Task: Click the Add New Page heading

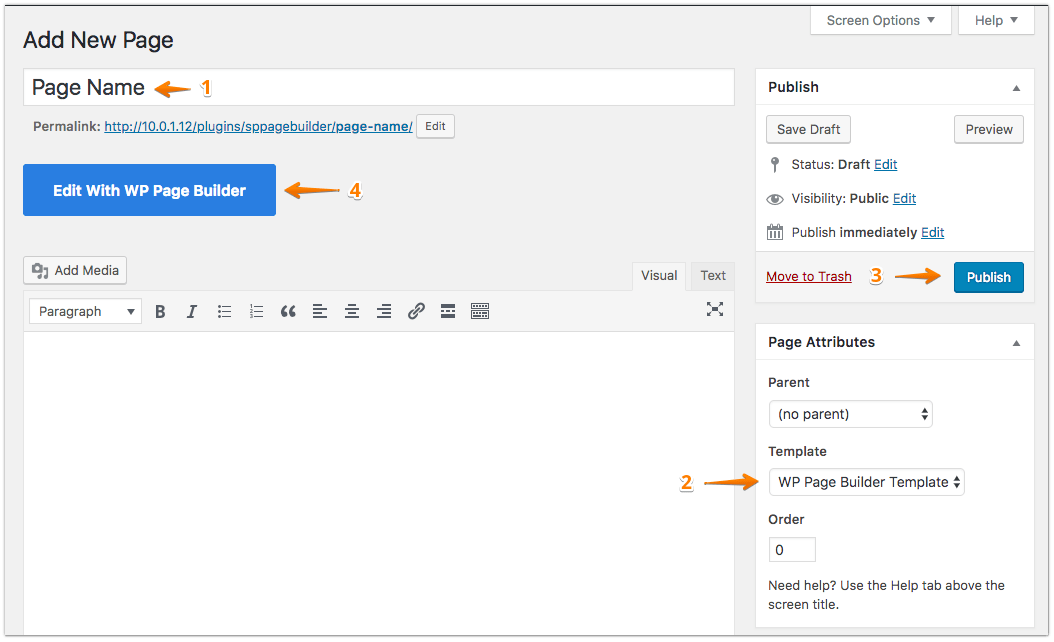Action: pyautogui.click(x=98, y=40)
